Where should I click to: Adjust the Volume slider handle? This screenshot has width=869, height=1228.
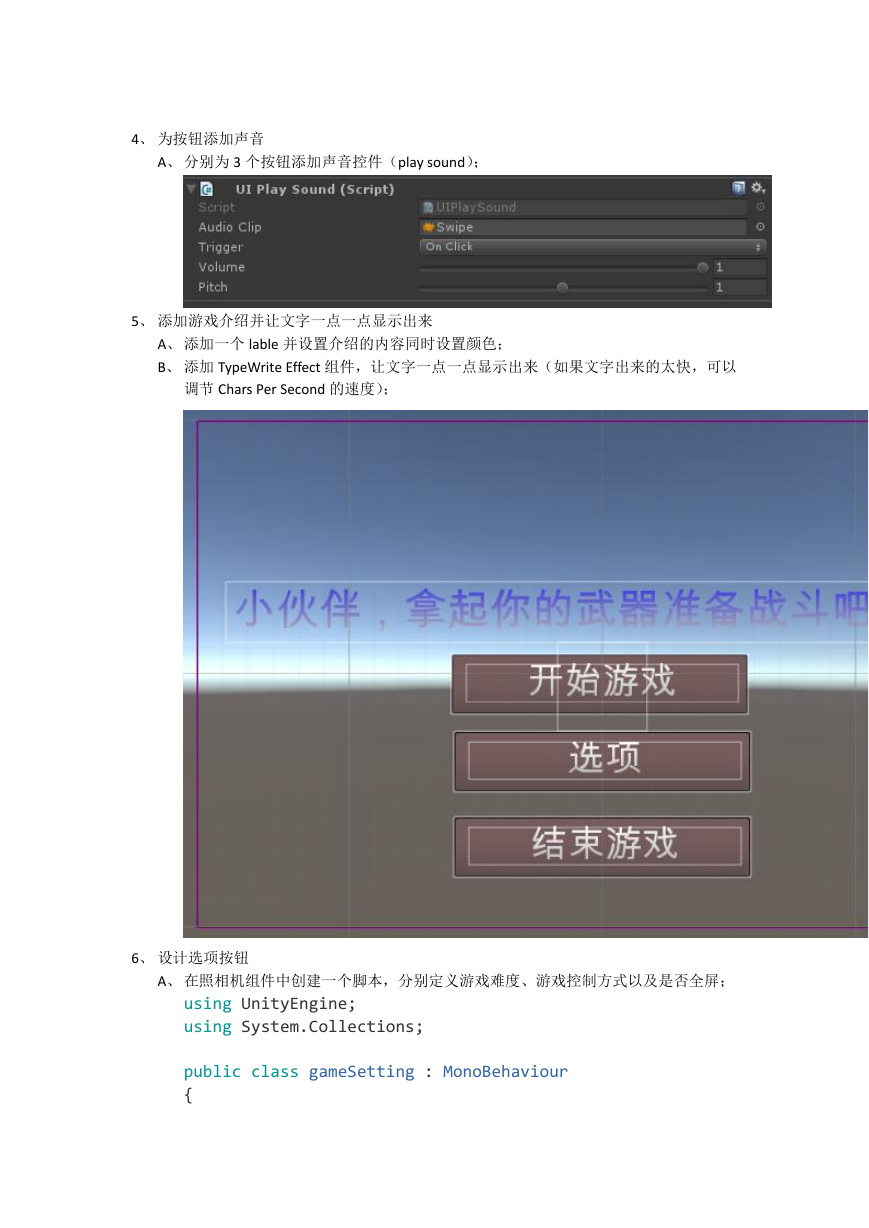[x=703, y=268]
